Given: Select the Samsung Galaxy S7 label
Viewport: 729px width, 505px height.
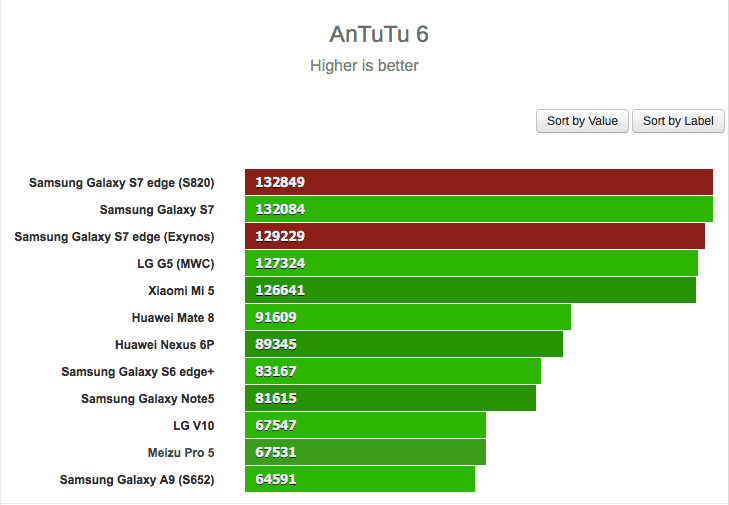Looking at the screenshot, I should pyautogui.click(x=157, y=210).
